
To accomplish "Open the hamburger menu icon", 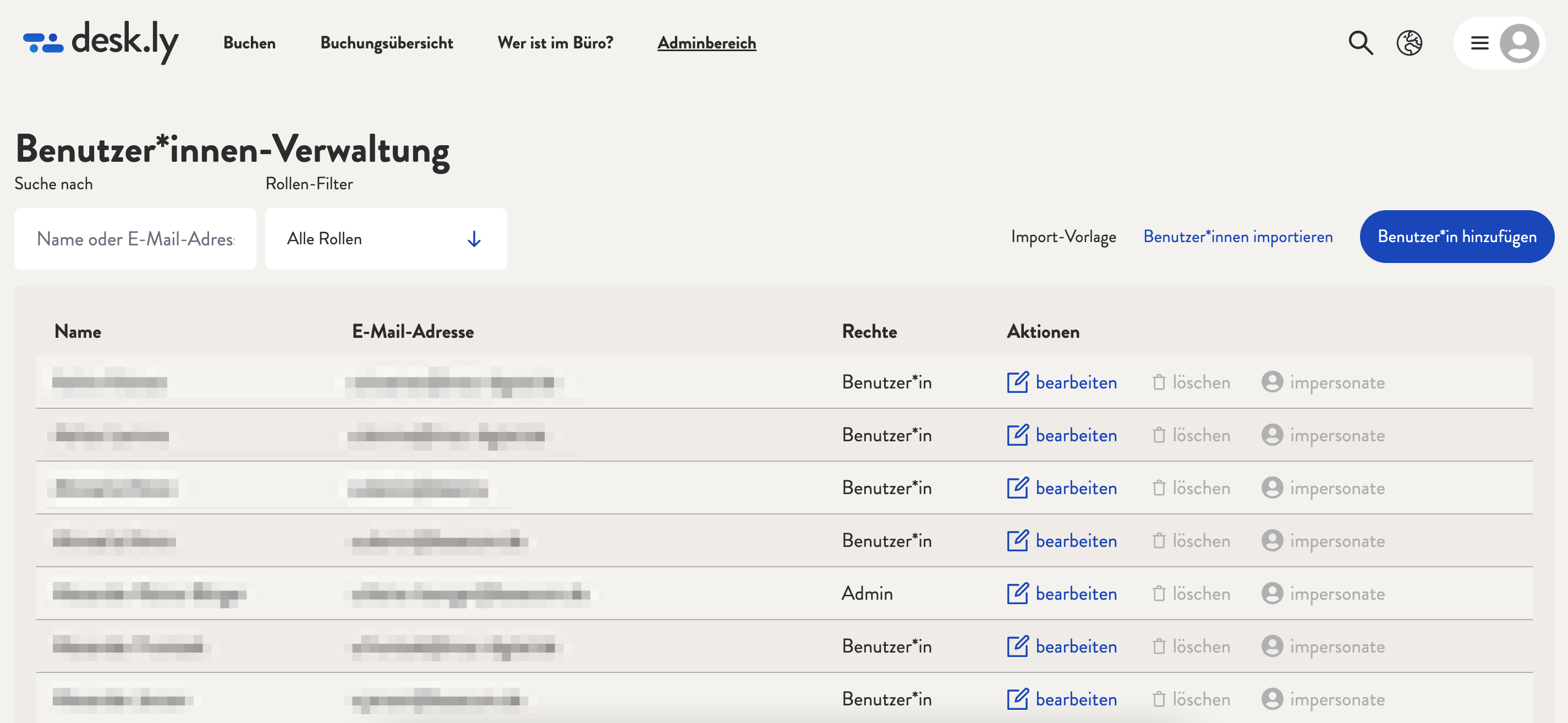I will click(1480, 42).
